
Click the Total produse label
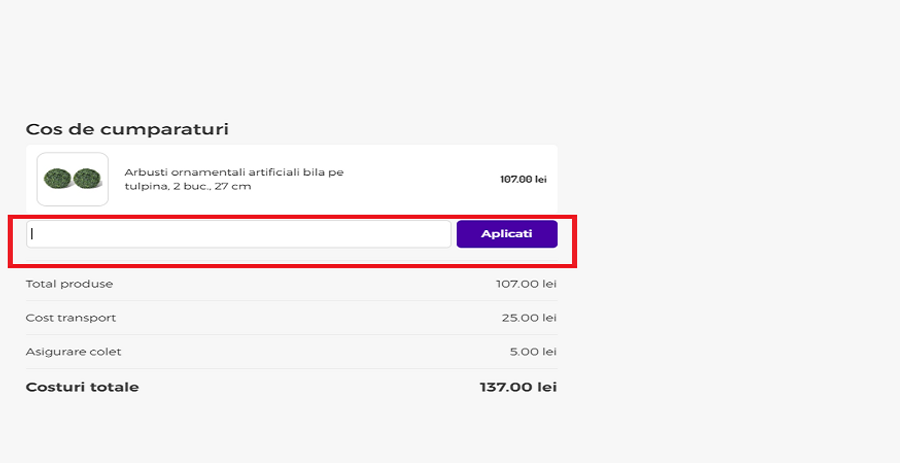(69, 284)
